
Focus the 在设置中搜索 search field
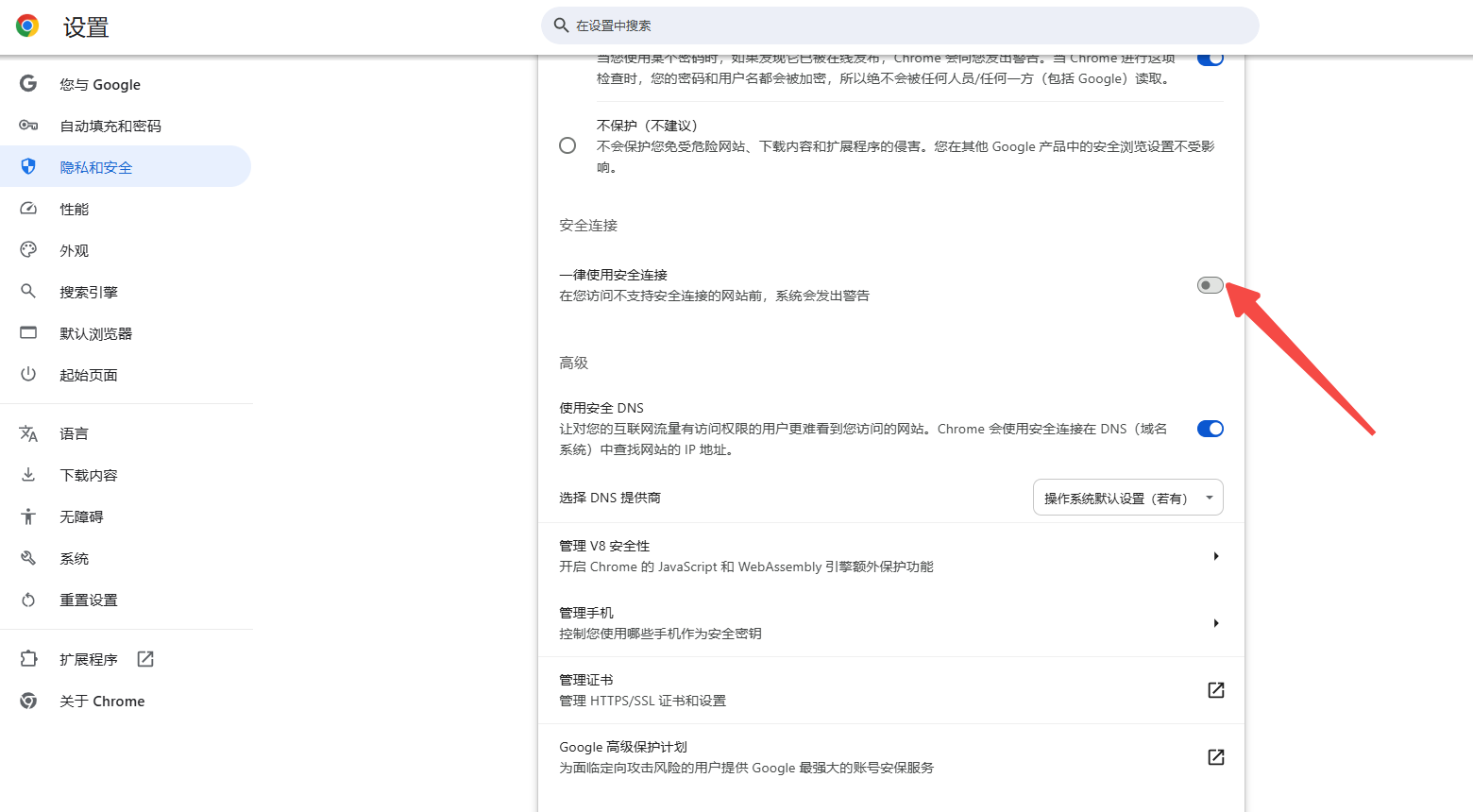click(900, 25)
